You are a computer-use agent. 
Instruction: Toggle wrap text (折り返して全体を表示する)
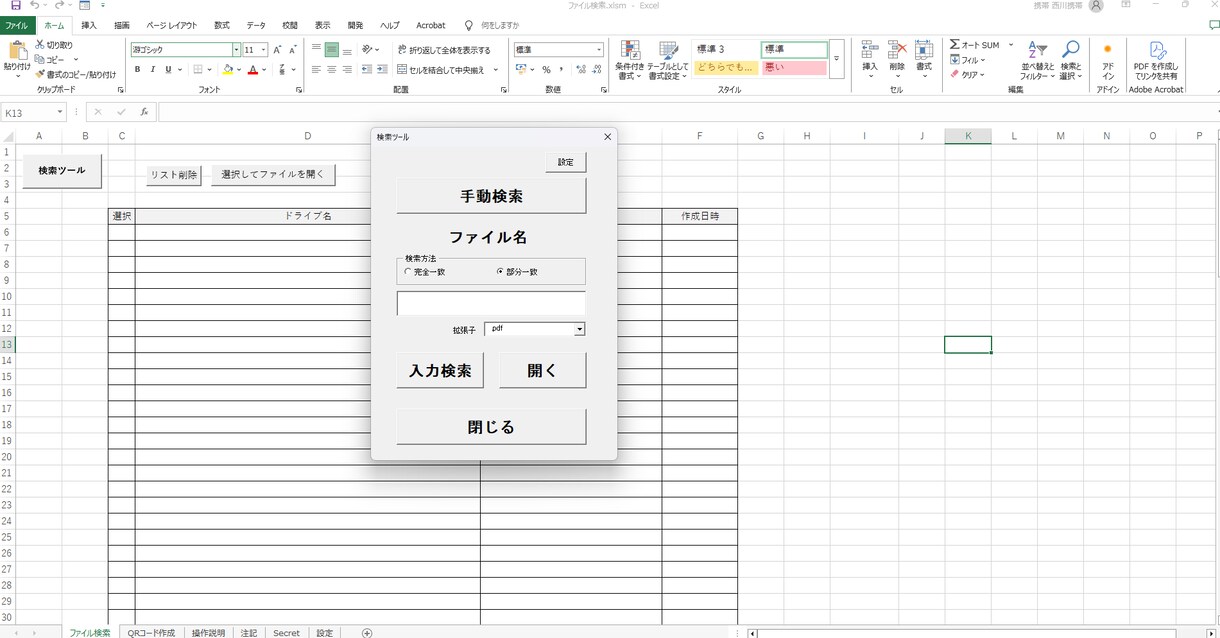(x=444, y=50)
